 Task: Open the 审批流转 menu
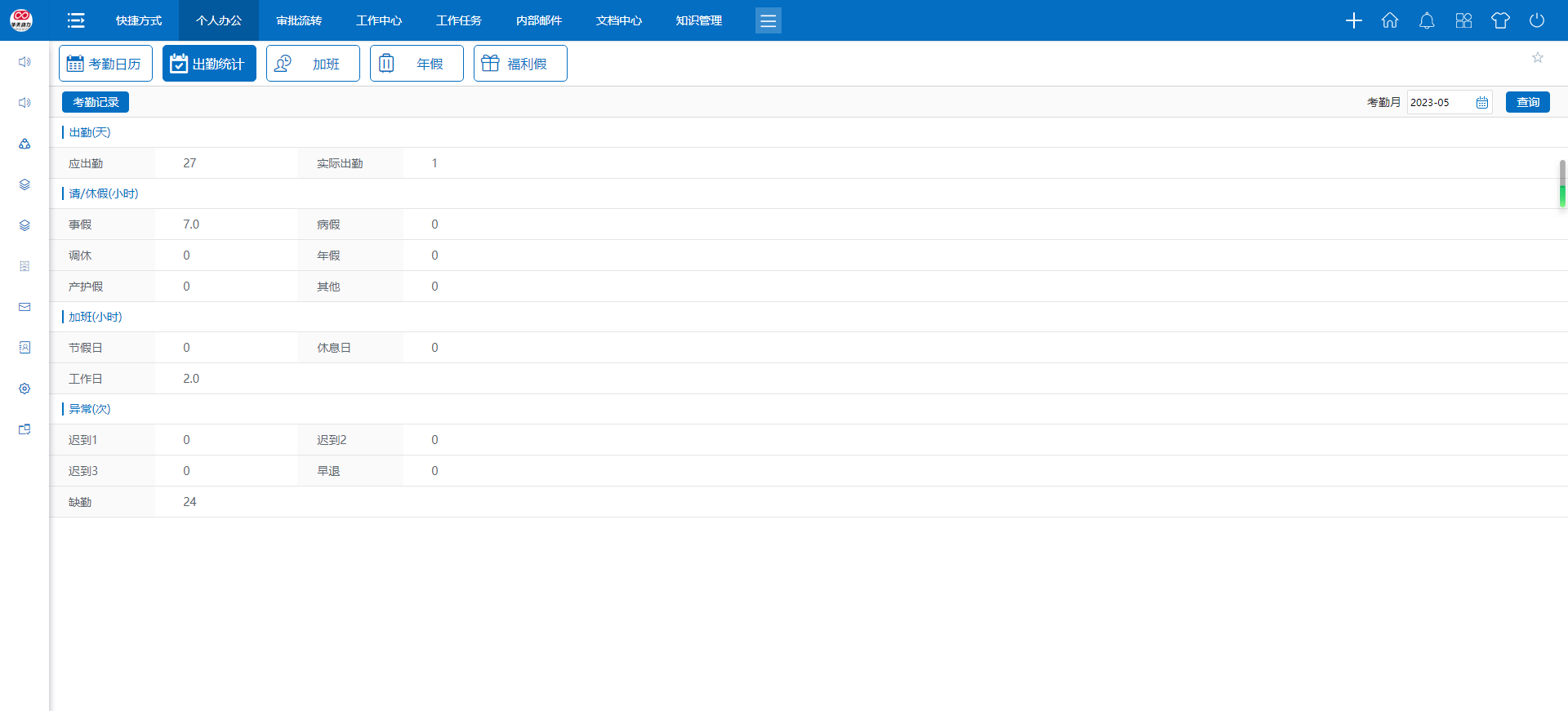(299, 20)
